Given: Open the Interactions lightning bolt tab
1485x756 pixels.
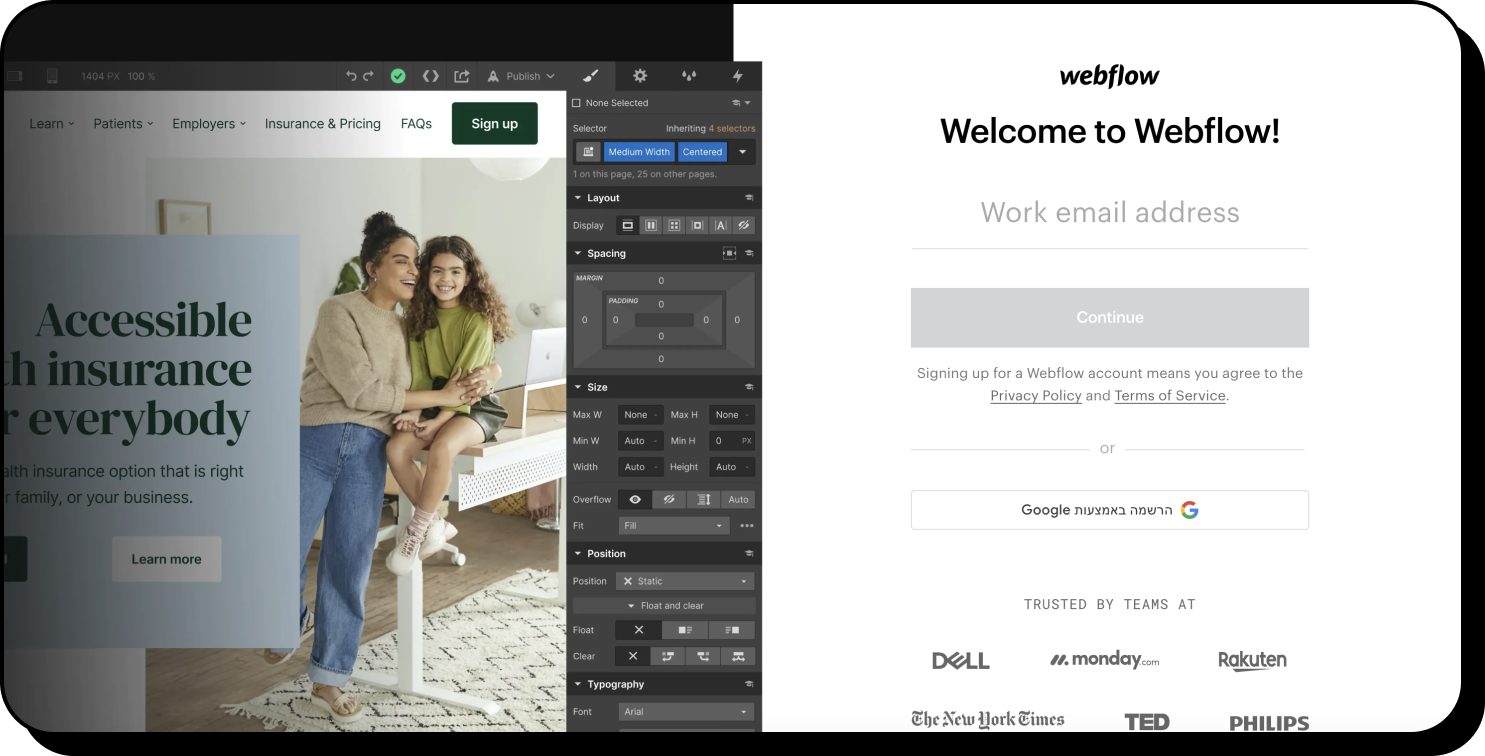Looking at the screenshot, I should pos(737,76).
